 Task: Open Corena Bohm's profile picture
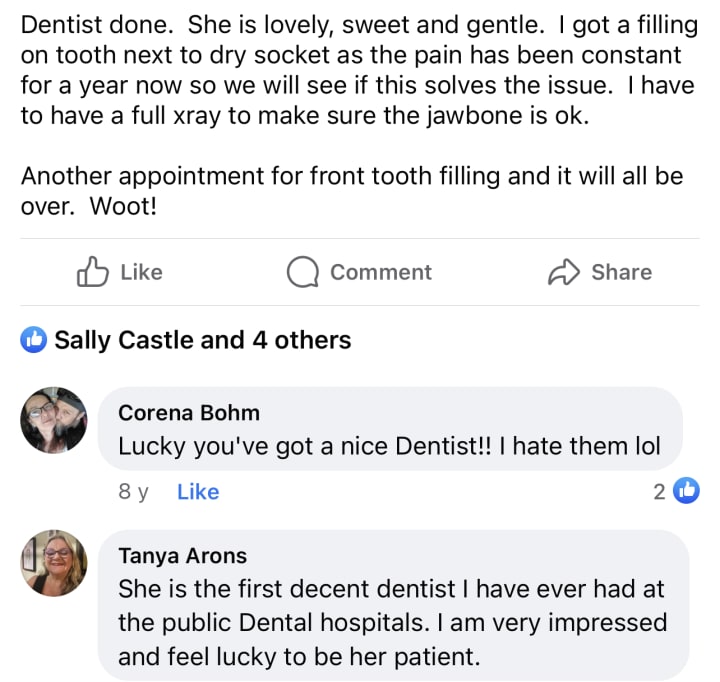54,420
